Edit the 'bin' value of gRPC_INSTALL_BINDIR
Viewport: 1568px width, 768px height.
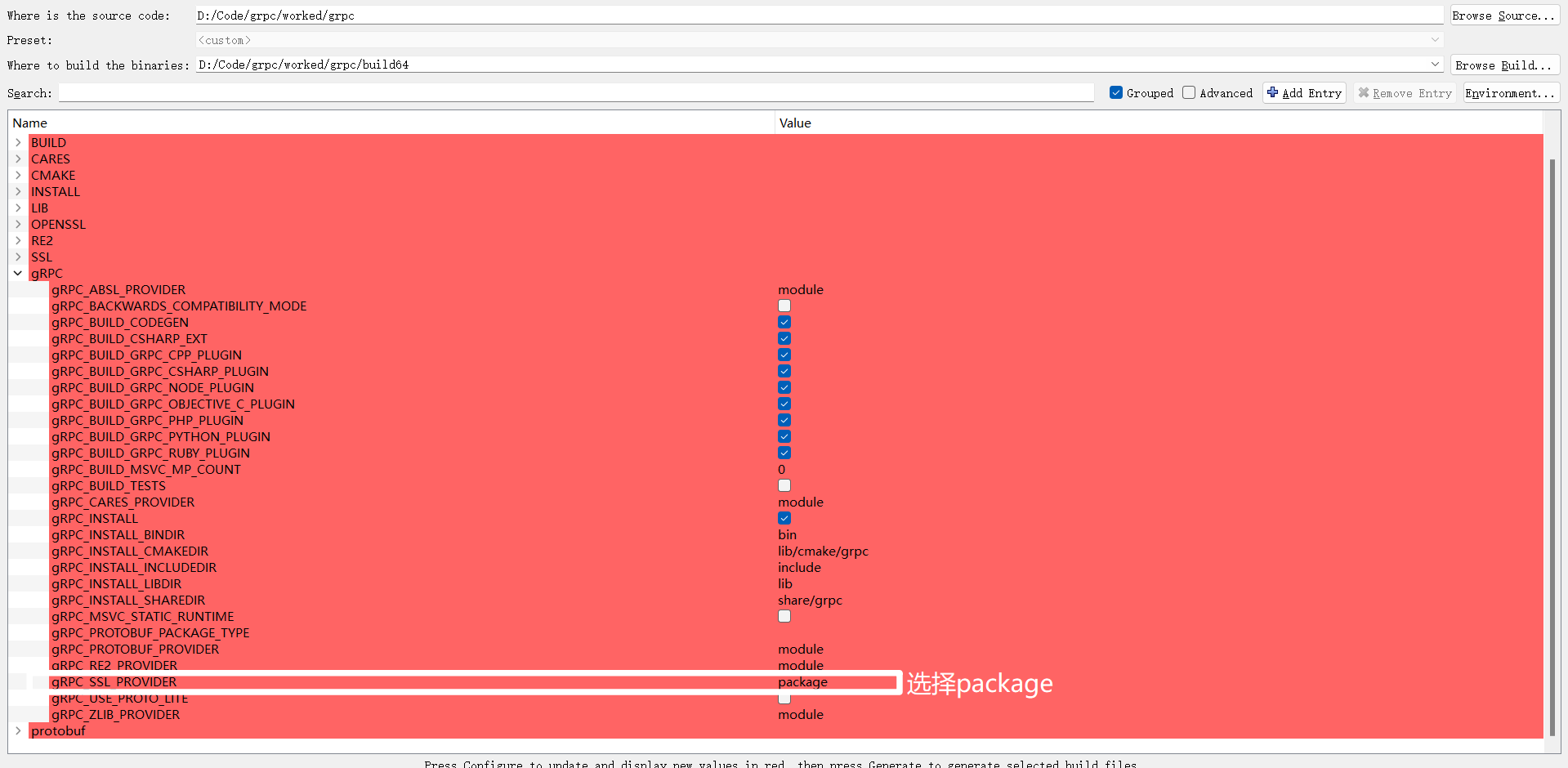tap(788, 535)
